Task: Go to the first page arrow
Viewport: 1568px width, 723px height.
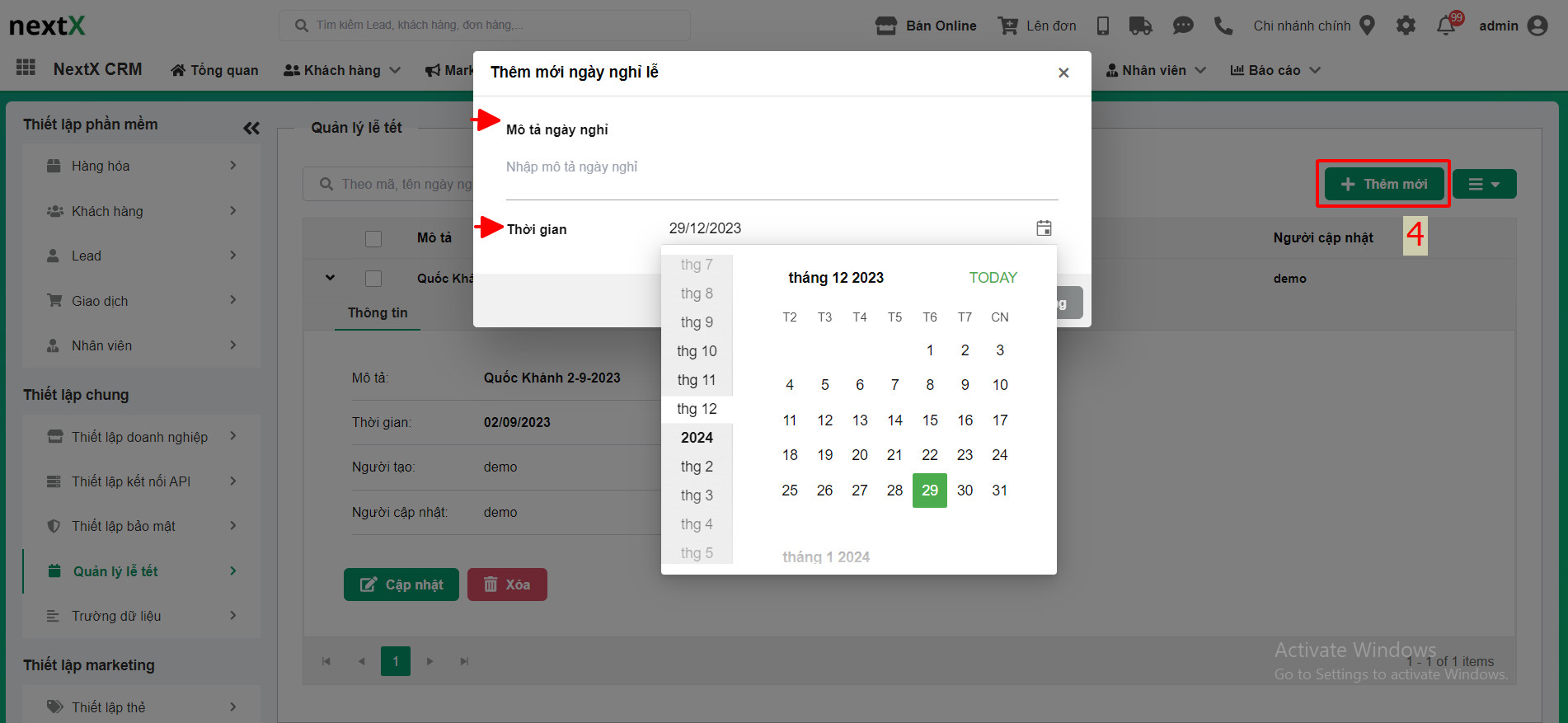Action: coord(326,661)
